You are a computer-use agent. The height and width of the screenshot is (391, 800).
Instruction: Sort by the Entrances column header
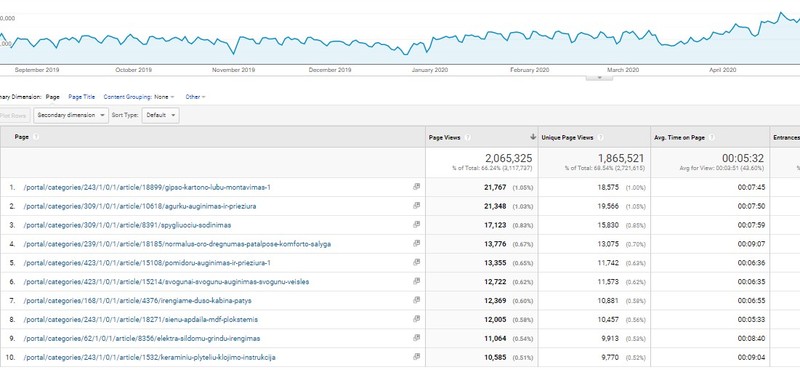pos(786,137)
